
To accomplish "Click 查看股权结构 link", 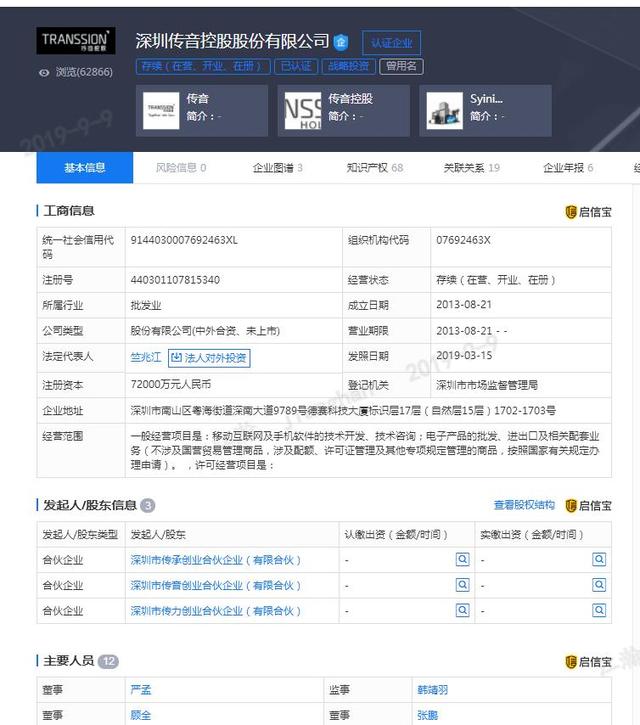I will coord(524,505).
